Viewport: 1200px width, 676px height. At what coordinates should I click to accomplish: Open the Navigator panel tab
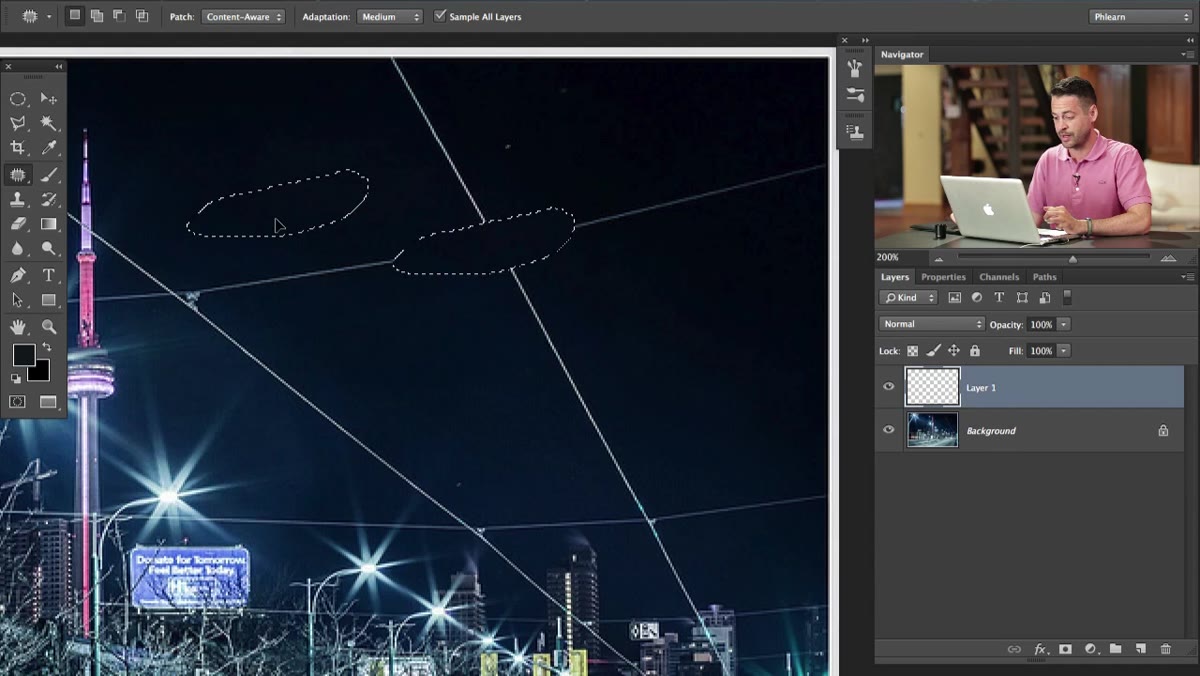pyautogui.click(x=902, y=55)
